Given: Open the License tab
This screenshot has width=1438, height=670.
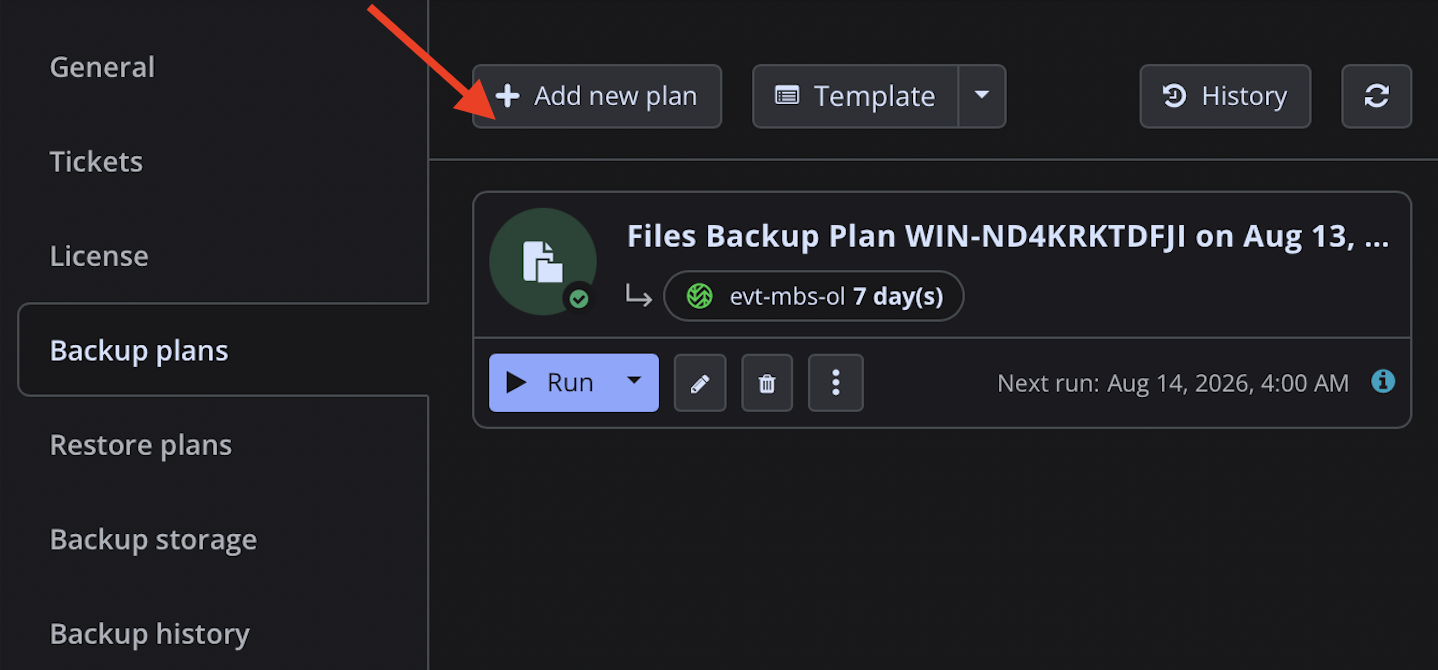Looking at the screenshot, I should point(99,256).
